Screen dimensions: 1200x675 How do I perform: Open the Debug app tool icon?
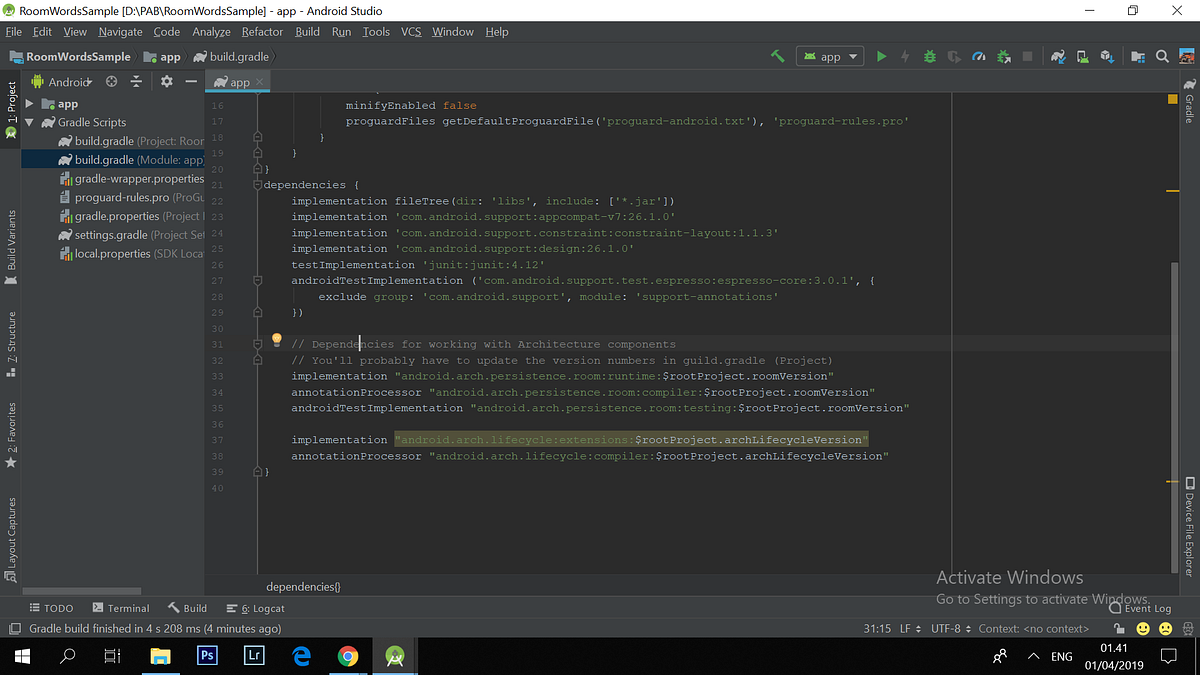[x=929, y=56]
